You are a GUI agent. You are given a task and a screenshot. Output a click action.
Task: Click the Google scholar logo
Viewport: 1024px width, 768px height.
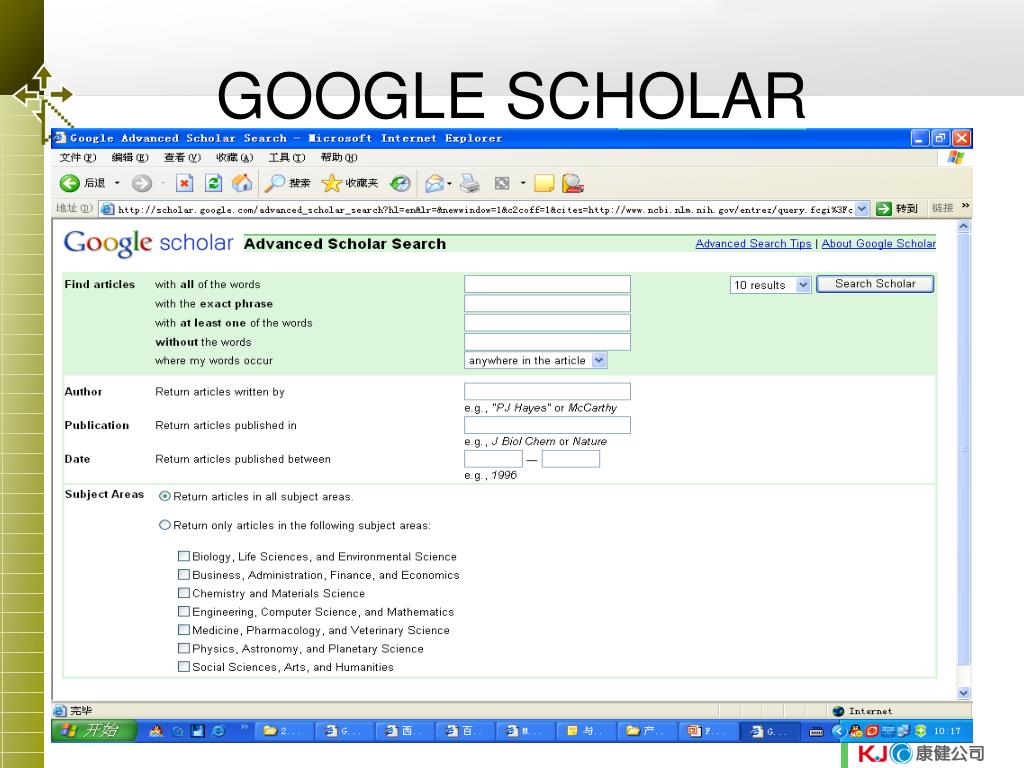148,243
